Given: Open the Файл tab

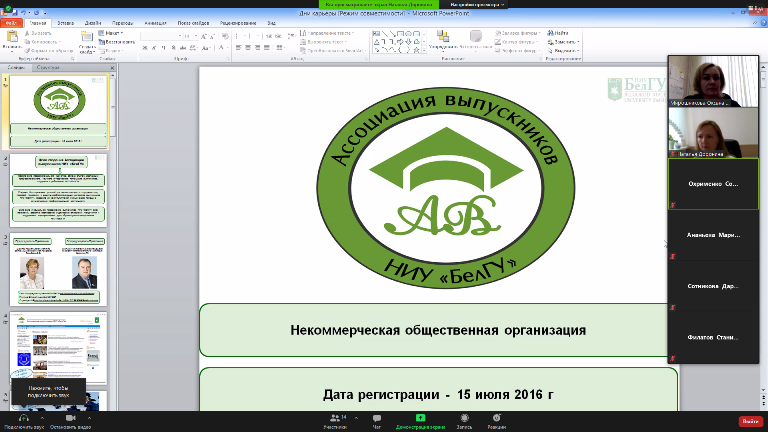Looking at the screenshot, I should pyautogui.click(x=12, y=21).
